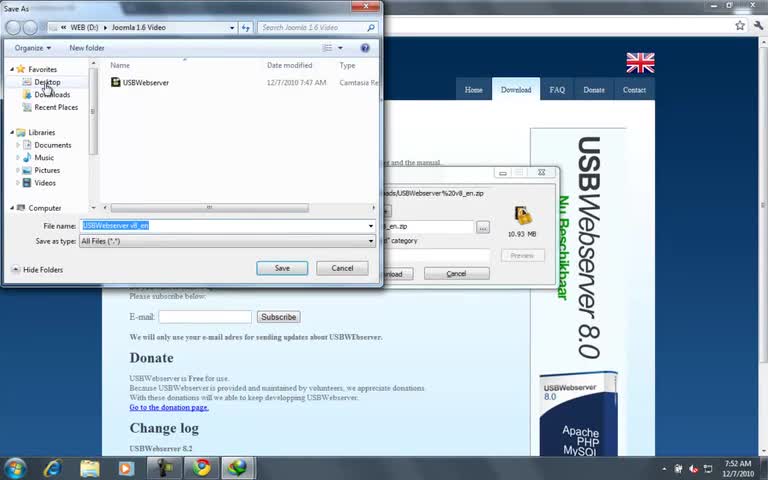The height and width of the screenshot is (480, 768).
Task: Collapse the Computer node
Action: (x=12, y=208)
